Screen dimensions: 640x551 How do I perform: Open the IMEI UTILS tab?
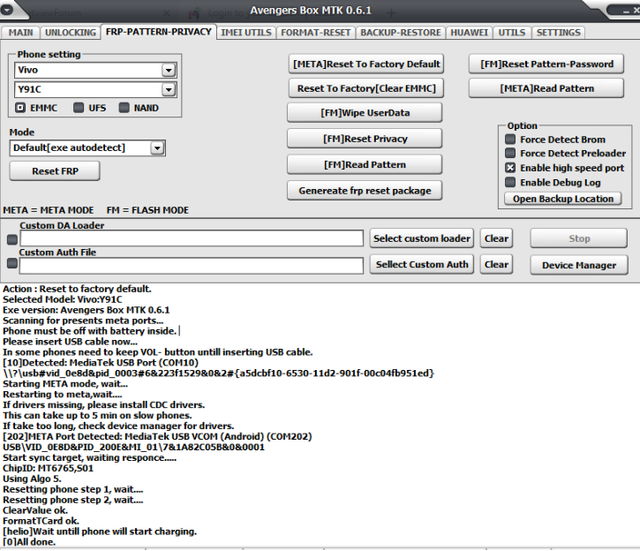point(246,33)
